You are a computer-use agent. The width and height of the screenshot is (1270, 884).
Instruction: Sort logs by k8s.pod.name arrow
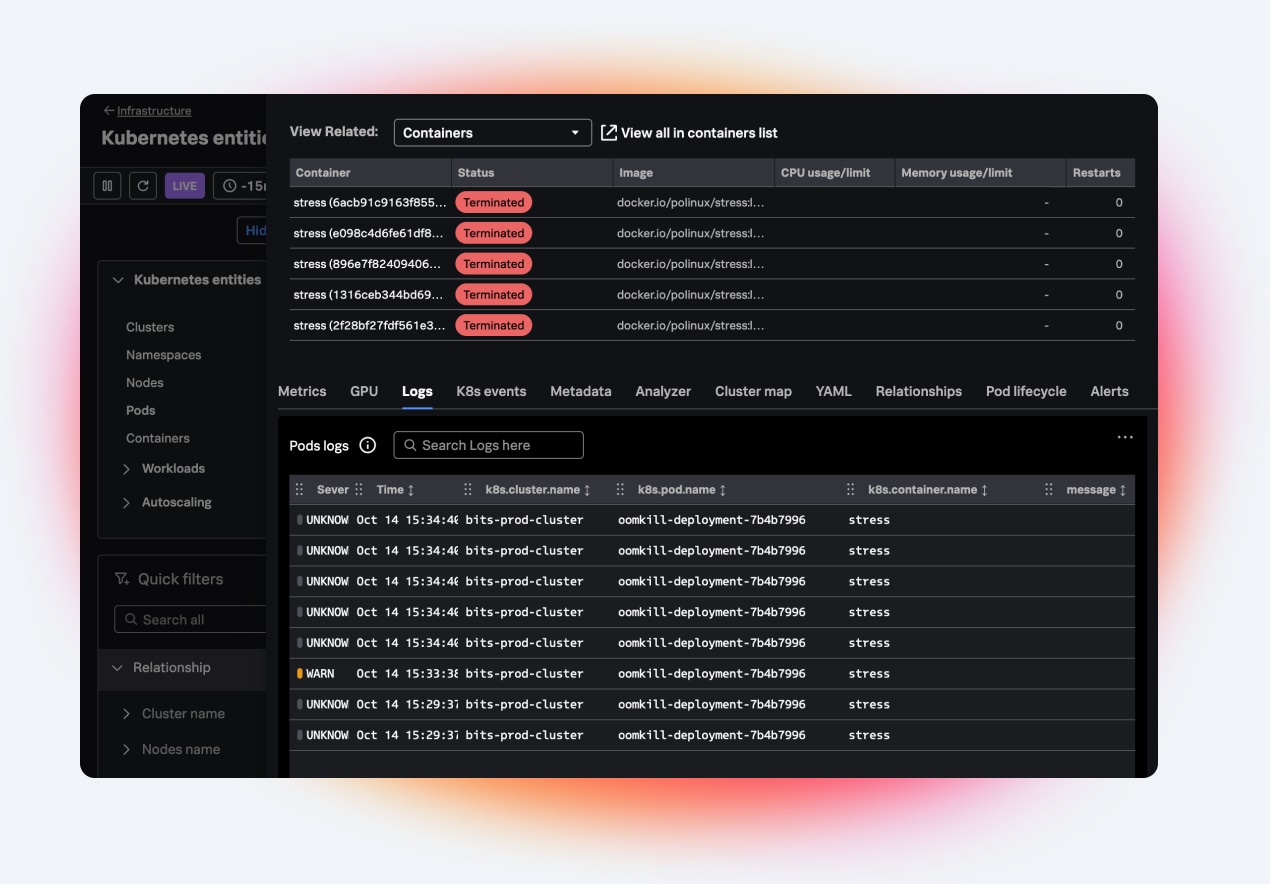(x=723, y=490)
